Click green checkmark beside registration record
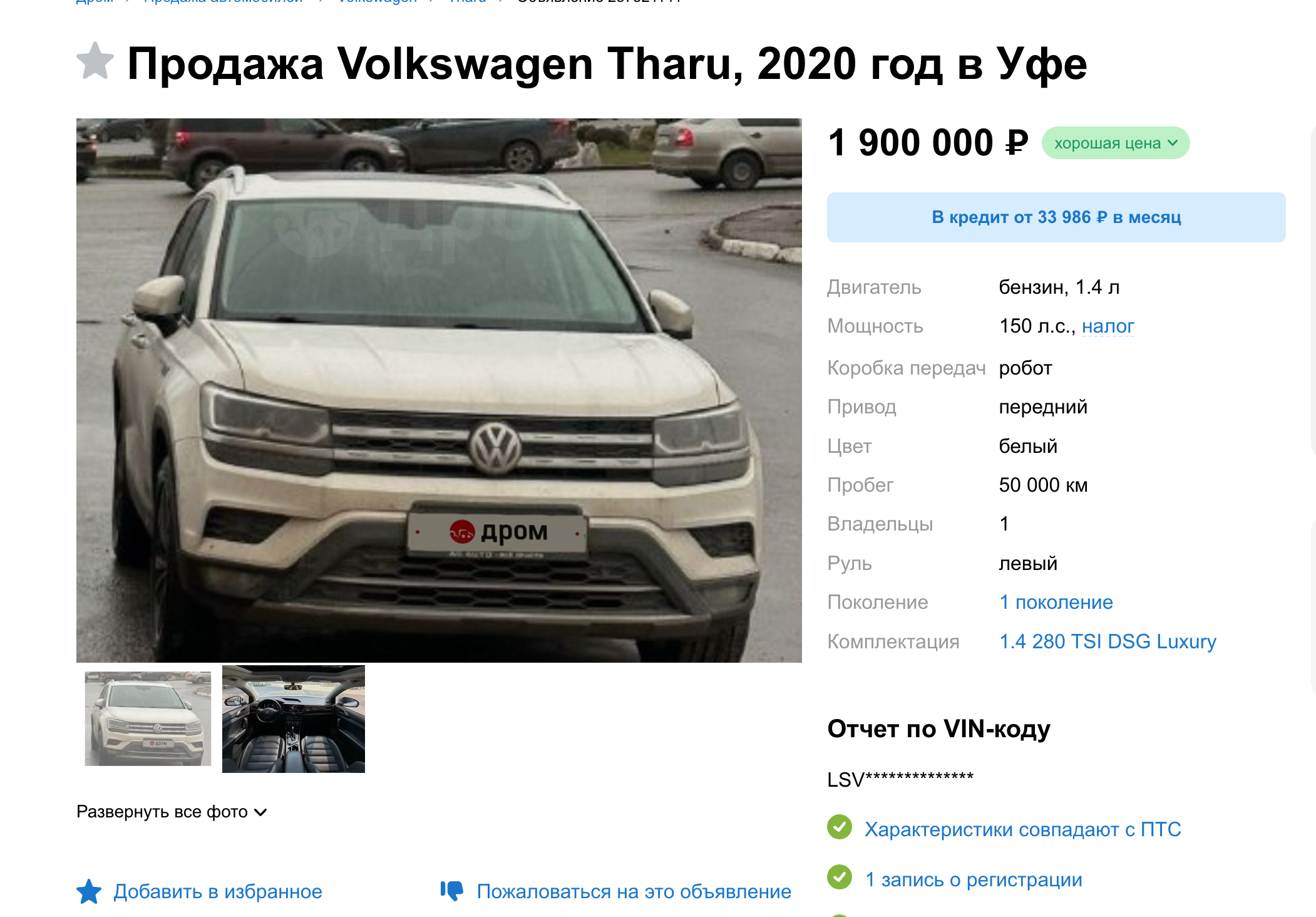Image resolution: width=1316 pixels, height=917 pixels. tap(840, 877)
